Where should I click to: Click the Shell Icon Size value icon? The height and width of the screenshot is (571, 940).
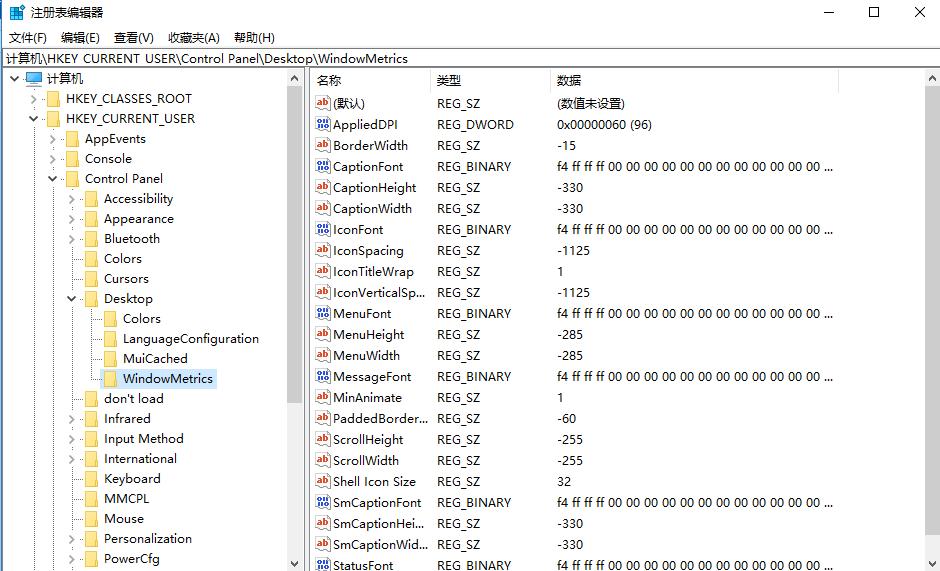pos(323,481)
